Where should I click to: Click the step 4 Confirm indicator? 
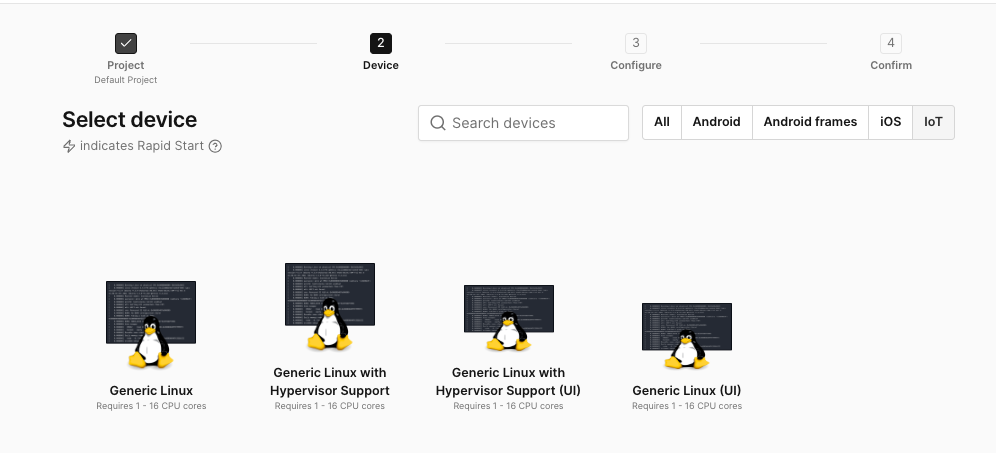click(x=891, y=43)
